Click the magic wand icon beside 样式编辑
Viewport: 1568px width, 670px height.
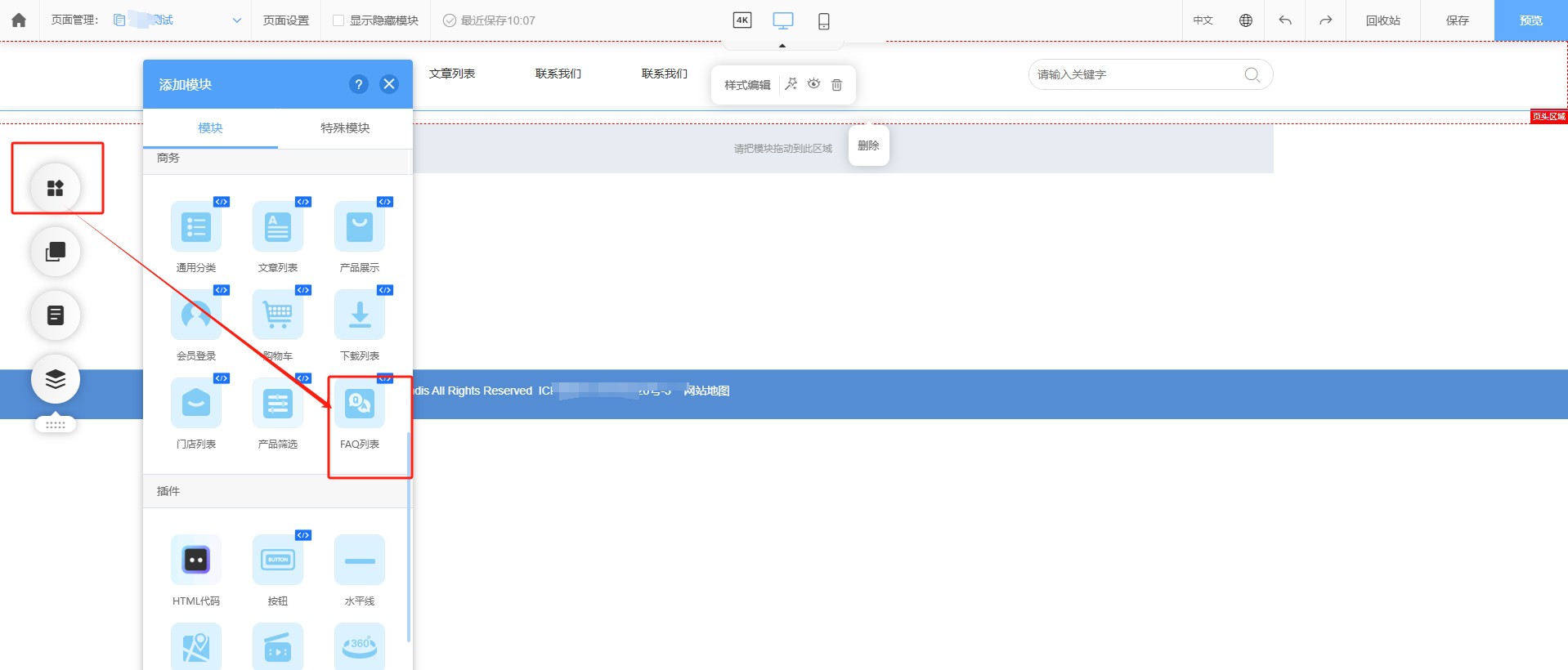click(791, 84)
